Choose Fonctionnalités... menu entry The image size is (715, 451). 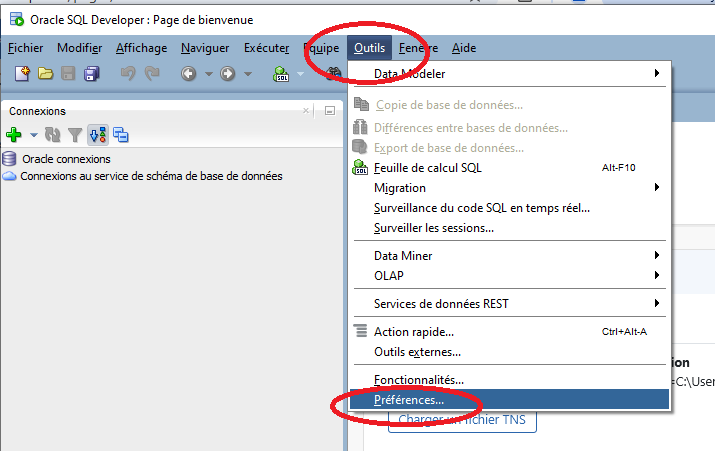tap(509, 379)
